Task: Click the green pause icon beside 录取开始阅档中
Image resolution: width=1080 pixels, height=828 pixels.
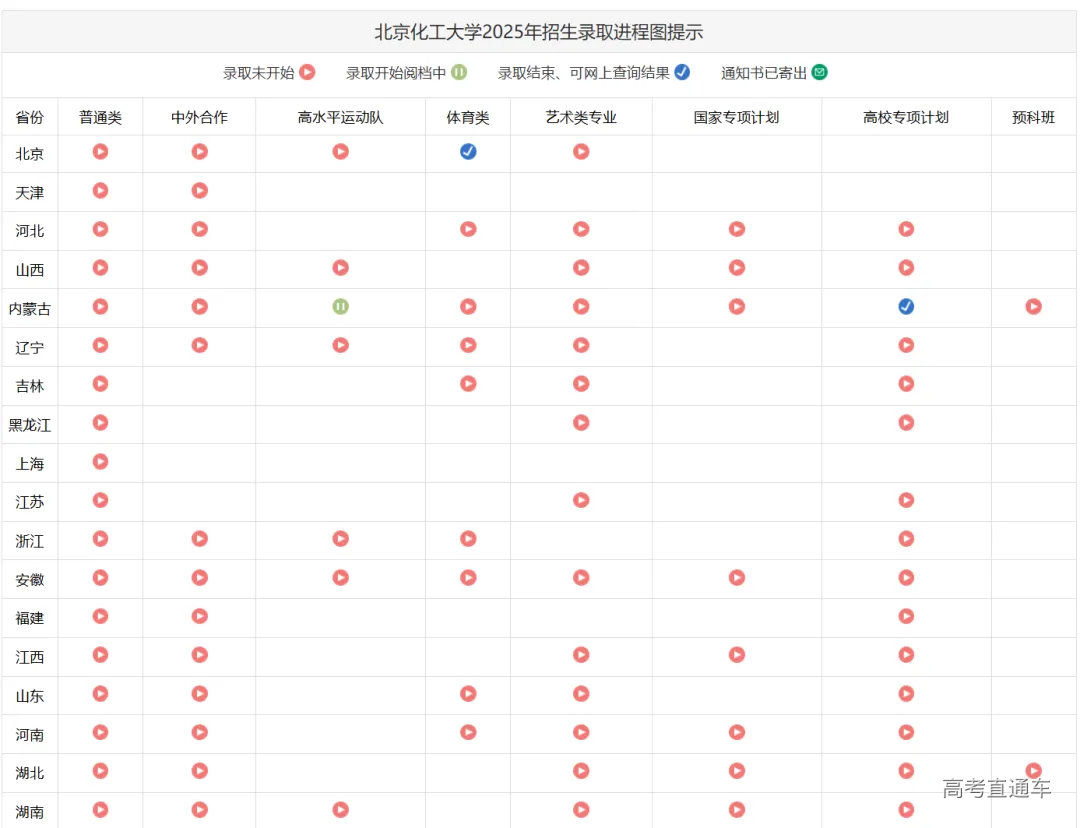Action: (459, 72)
